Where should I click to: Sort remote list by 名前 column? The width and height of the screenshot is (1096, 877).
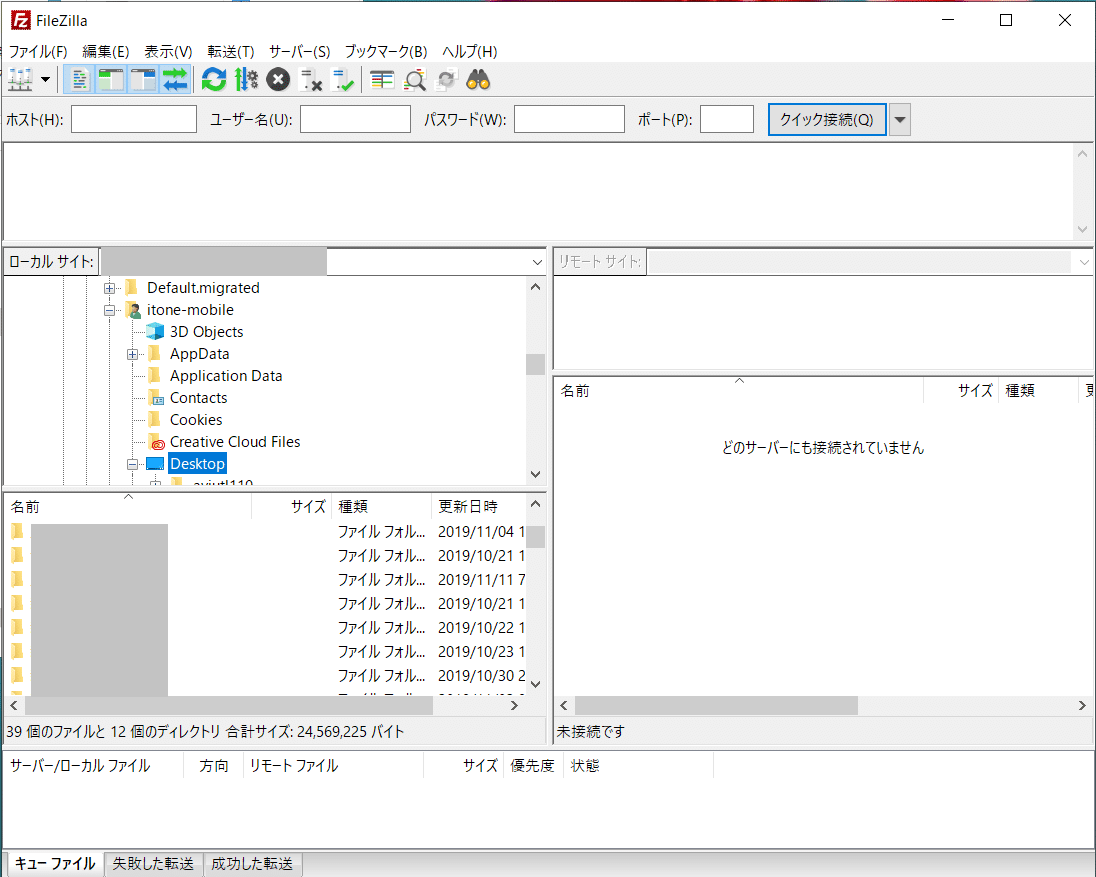click(x=739, y=391)
